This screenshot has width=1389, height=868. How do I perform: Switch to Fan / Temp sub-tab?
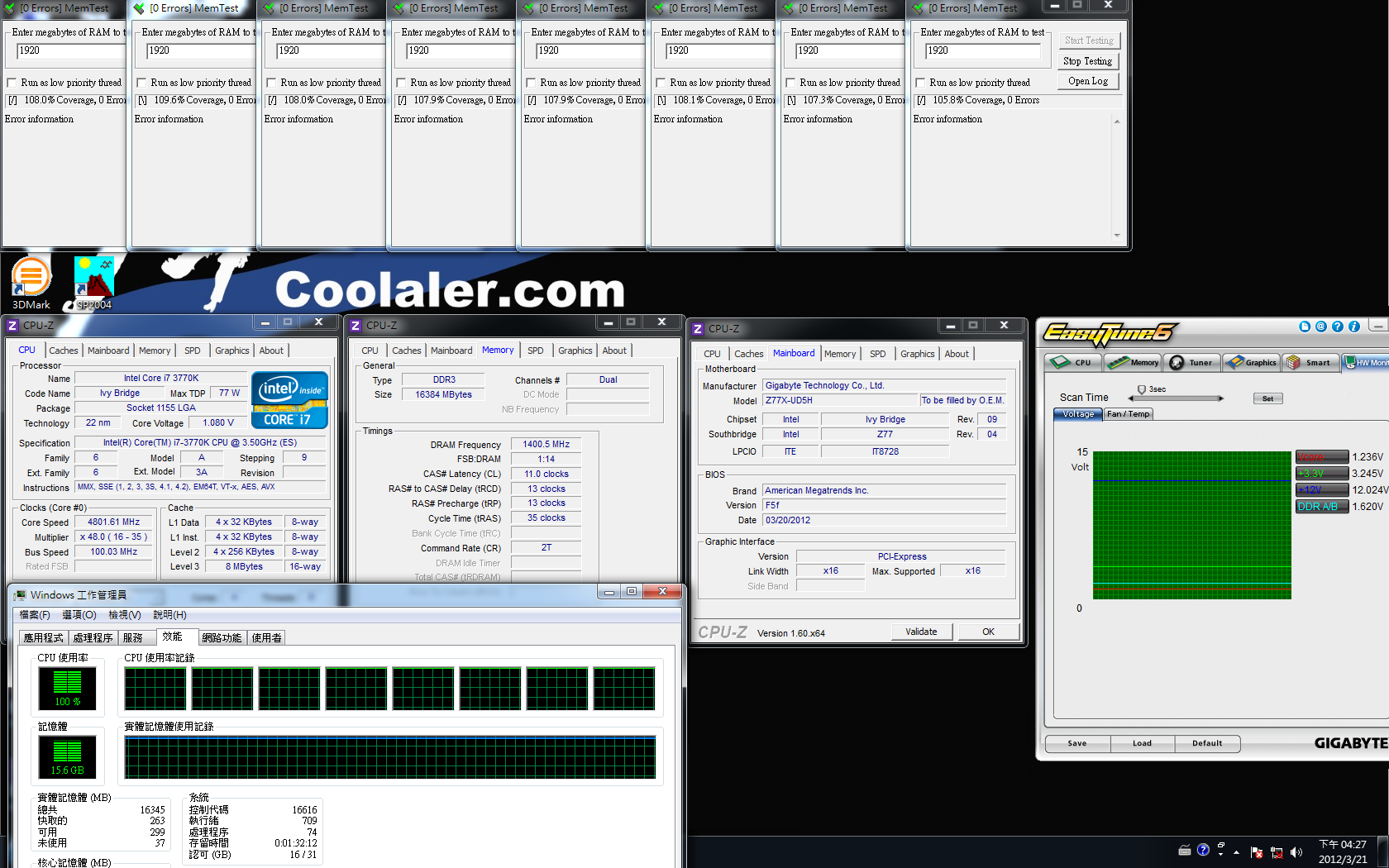(x=1128, y=414)
